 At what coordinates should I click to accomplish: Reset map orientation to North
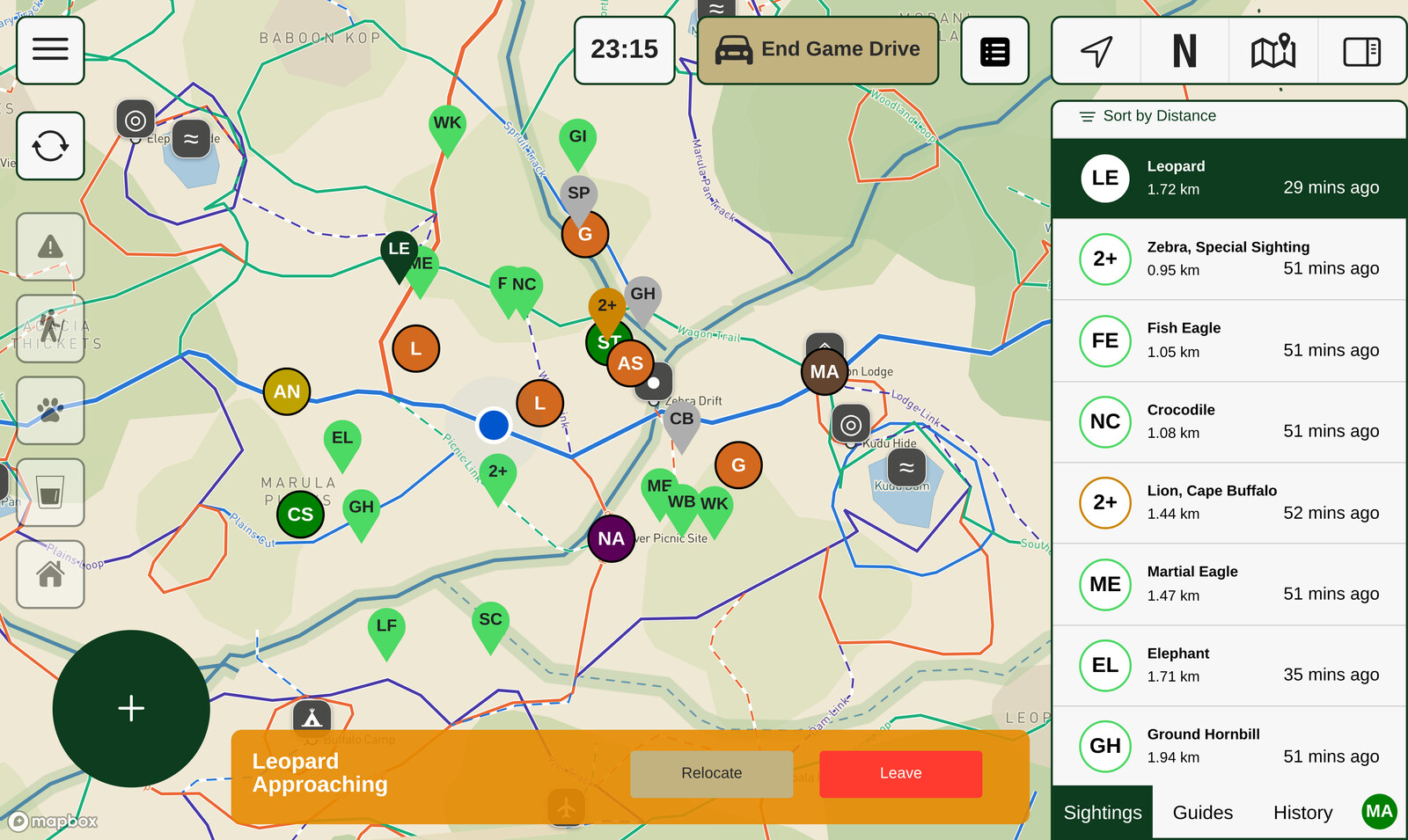pyautogui.click(x=1184, y=51)
